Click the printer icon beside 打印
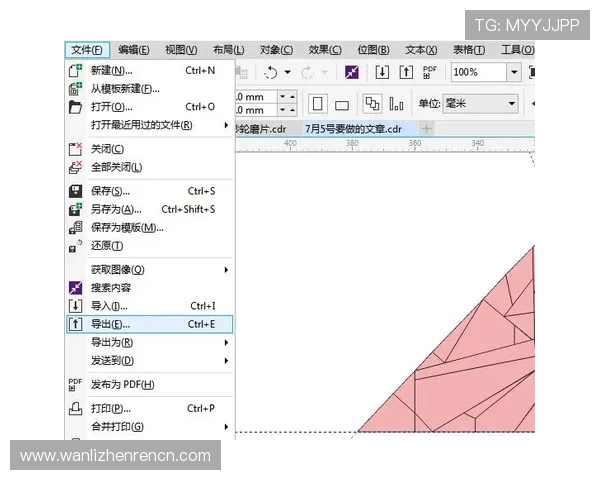This screenshot has height=480, width=600. pos(75,408)
